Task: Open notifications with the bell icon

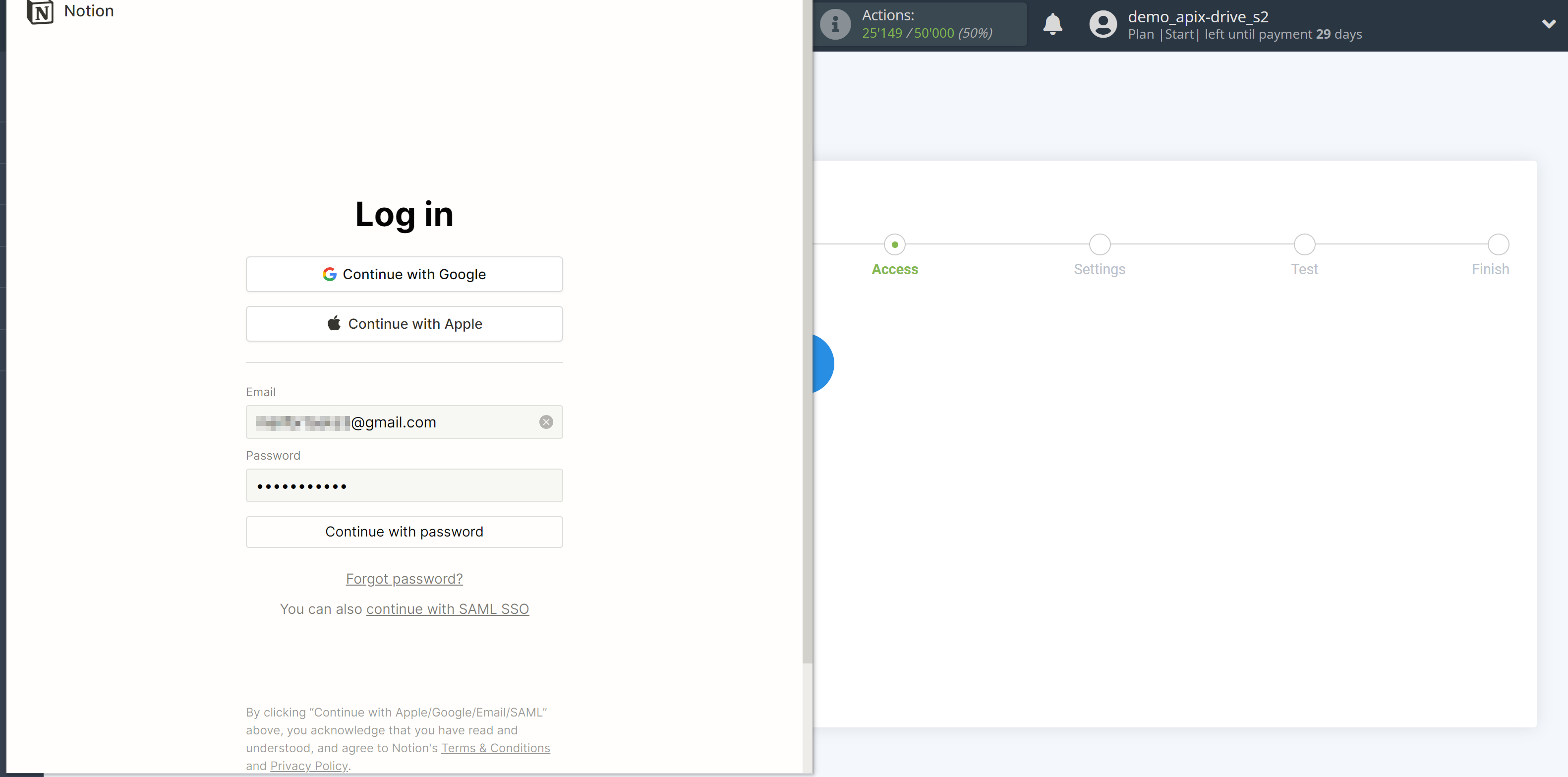Action: tap(1052, 24)
